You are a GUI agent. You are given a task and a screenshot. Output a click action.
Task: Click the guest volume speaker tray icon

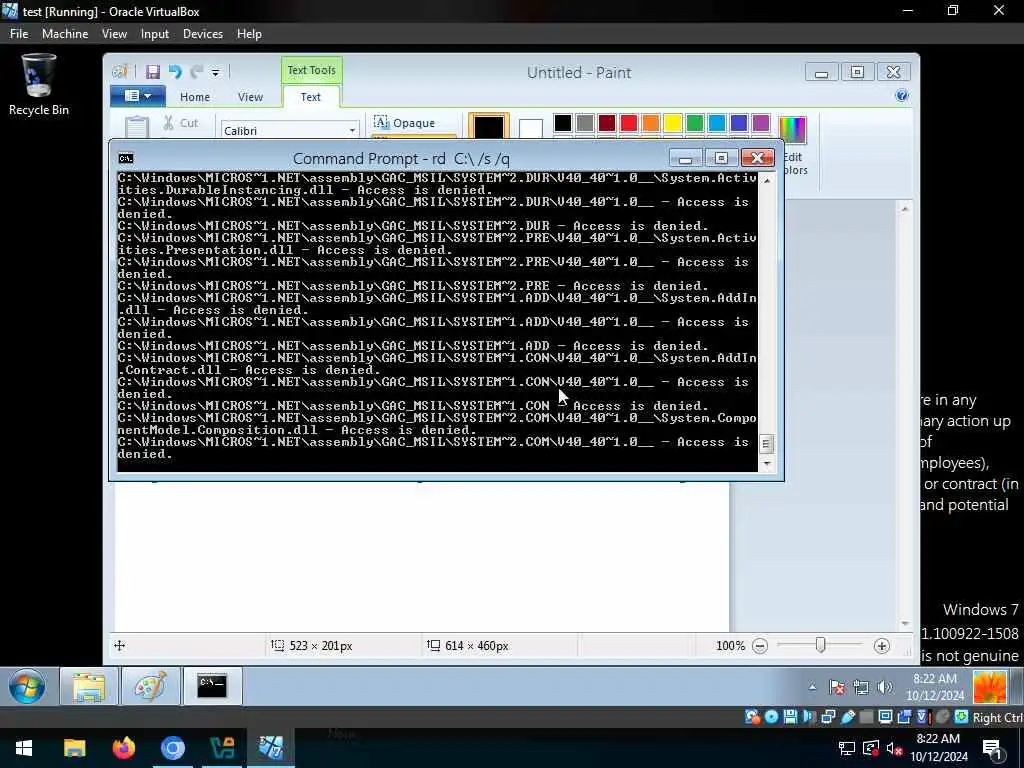pyautogui.click(x=885, y=687)
